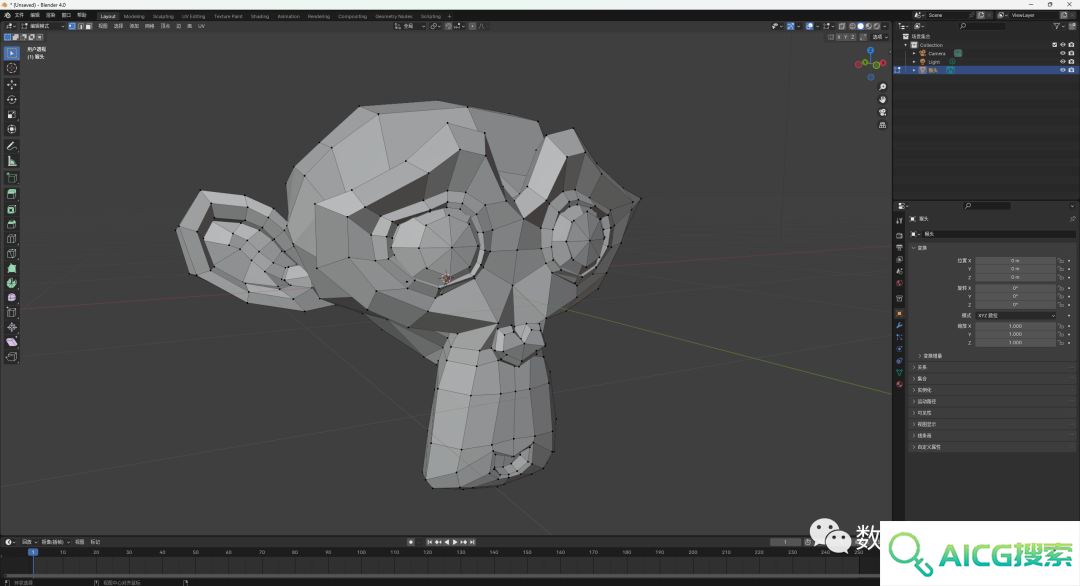Toggle mirror X axis button
The height and width of the screenshot is (586, 1080).
click(x=839, y=37)
